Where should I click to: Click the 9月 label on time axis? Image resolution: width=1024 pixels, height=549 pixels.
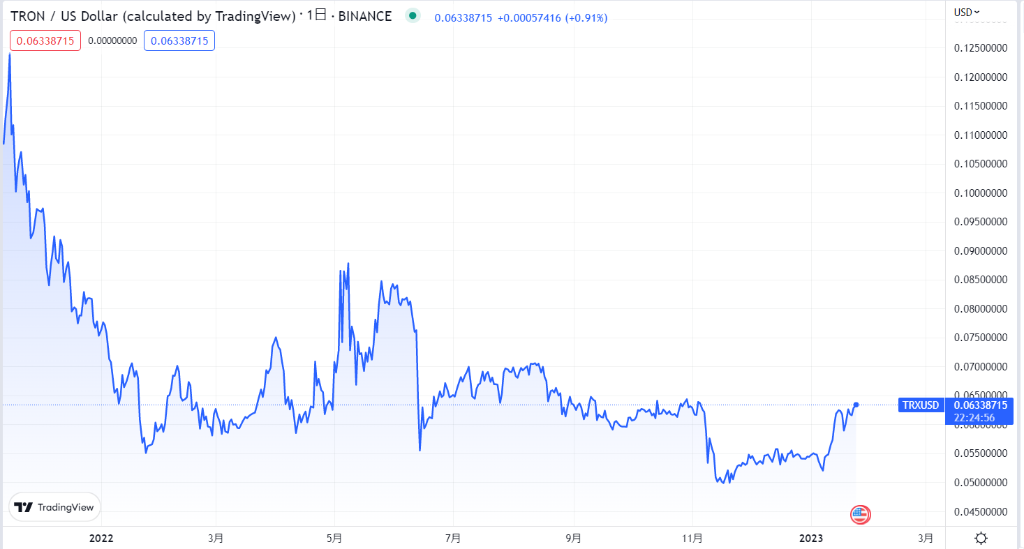573,538
